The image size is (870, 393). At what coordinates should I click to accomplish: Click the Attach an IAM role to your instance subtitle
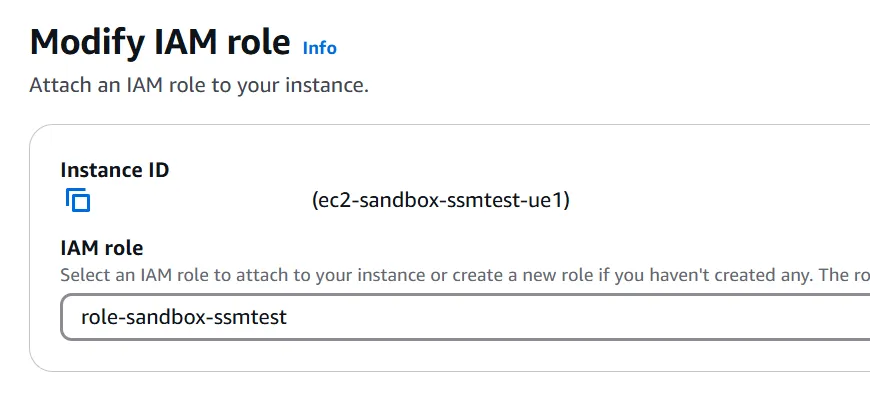(199, 85)
